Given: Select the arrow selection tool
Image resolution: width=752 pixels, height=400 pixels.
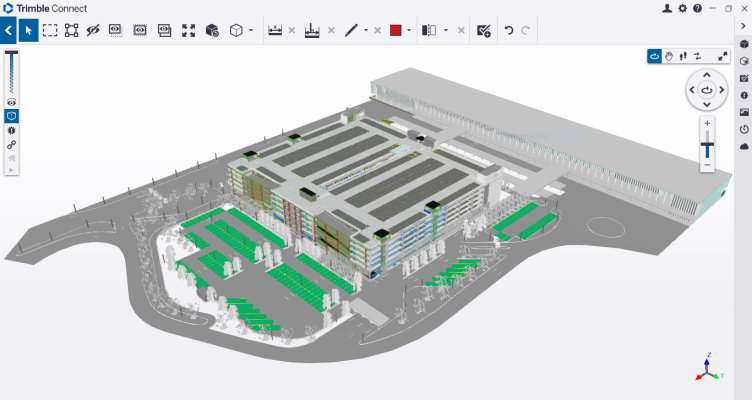Looking at the screenshot, I should 28,31.
